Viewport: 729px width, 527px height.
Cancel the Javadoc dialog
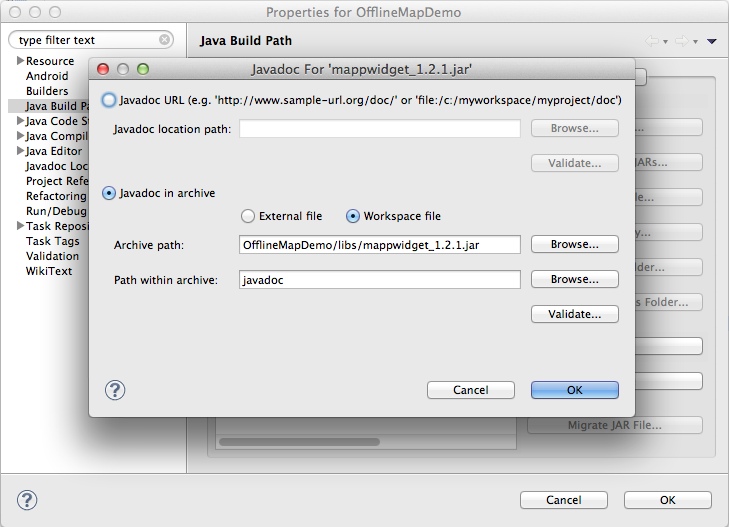(471, 390)
